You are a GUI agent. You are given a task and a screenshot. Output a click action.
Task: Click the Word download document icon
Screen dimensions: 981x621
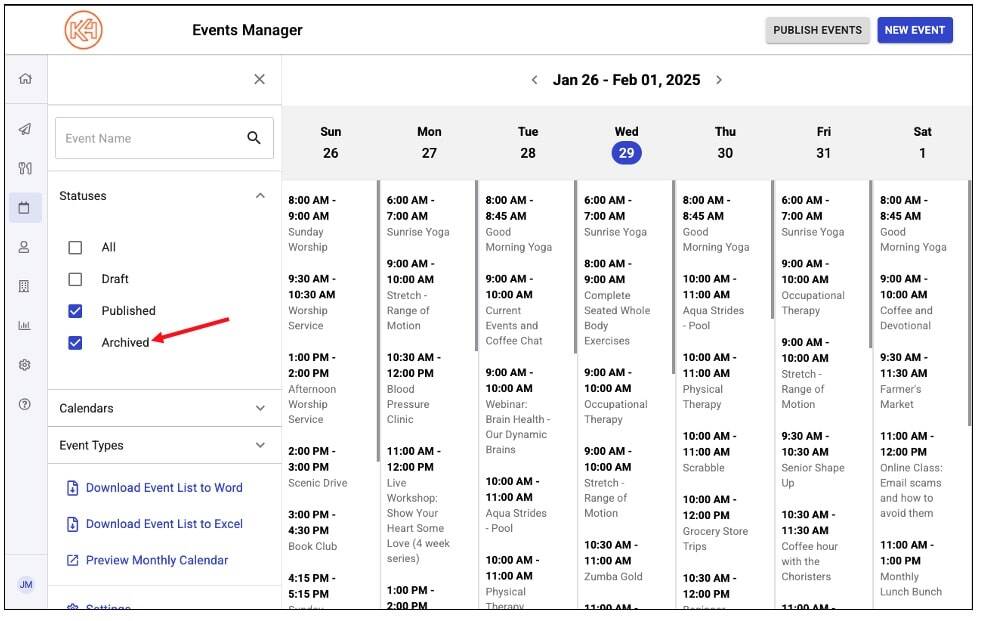[x=73, y=488]
